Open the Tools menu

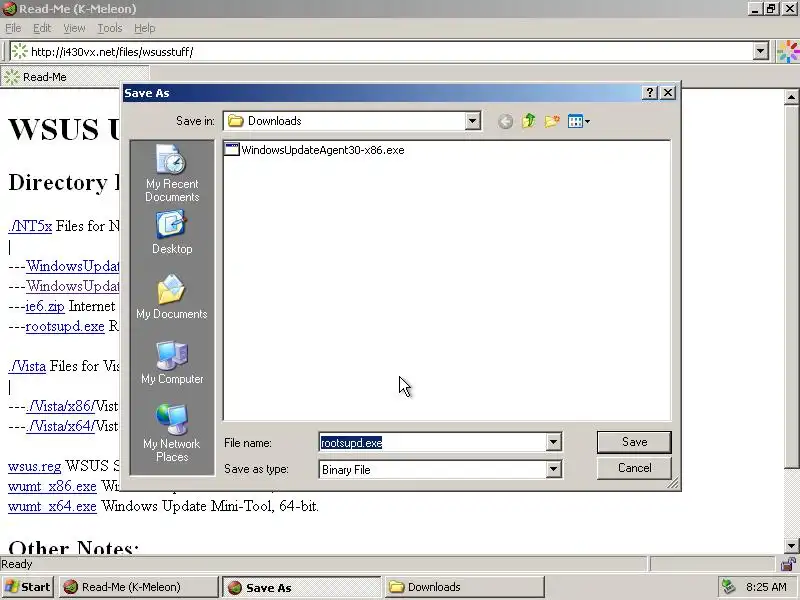[110, 28]
